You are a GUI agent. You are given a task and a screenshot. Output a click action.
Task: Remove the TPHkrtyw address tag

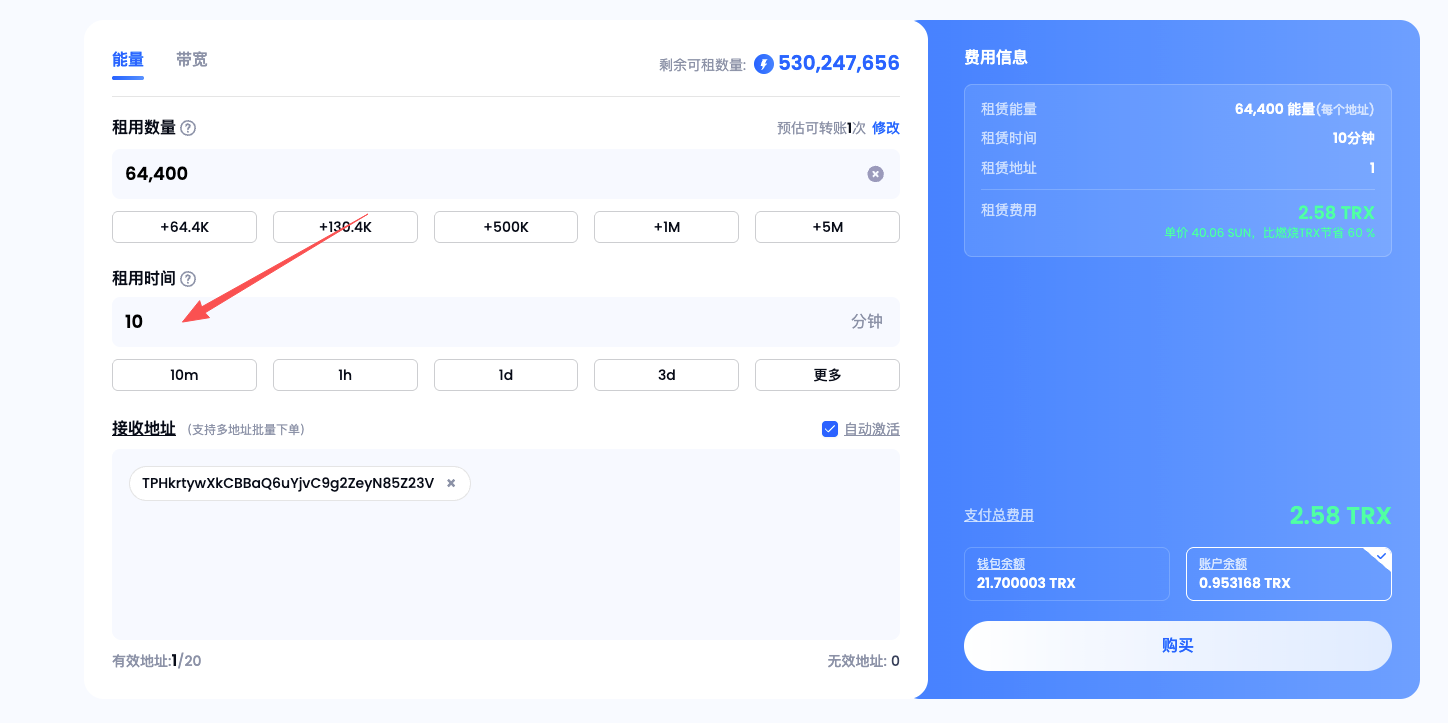[451, 483]
